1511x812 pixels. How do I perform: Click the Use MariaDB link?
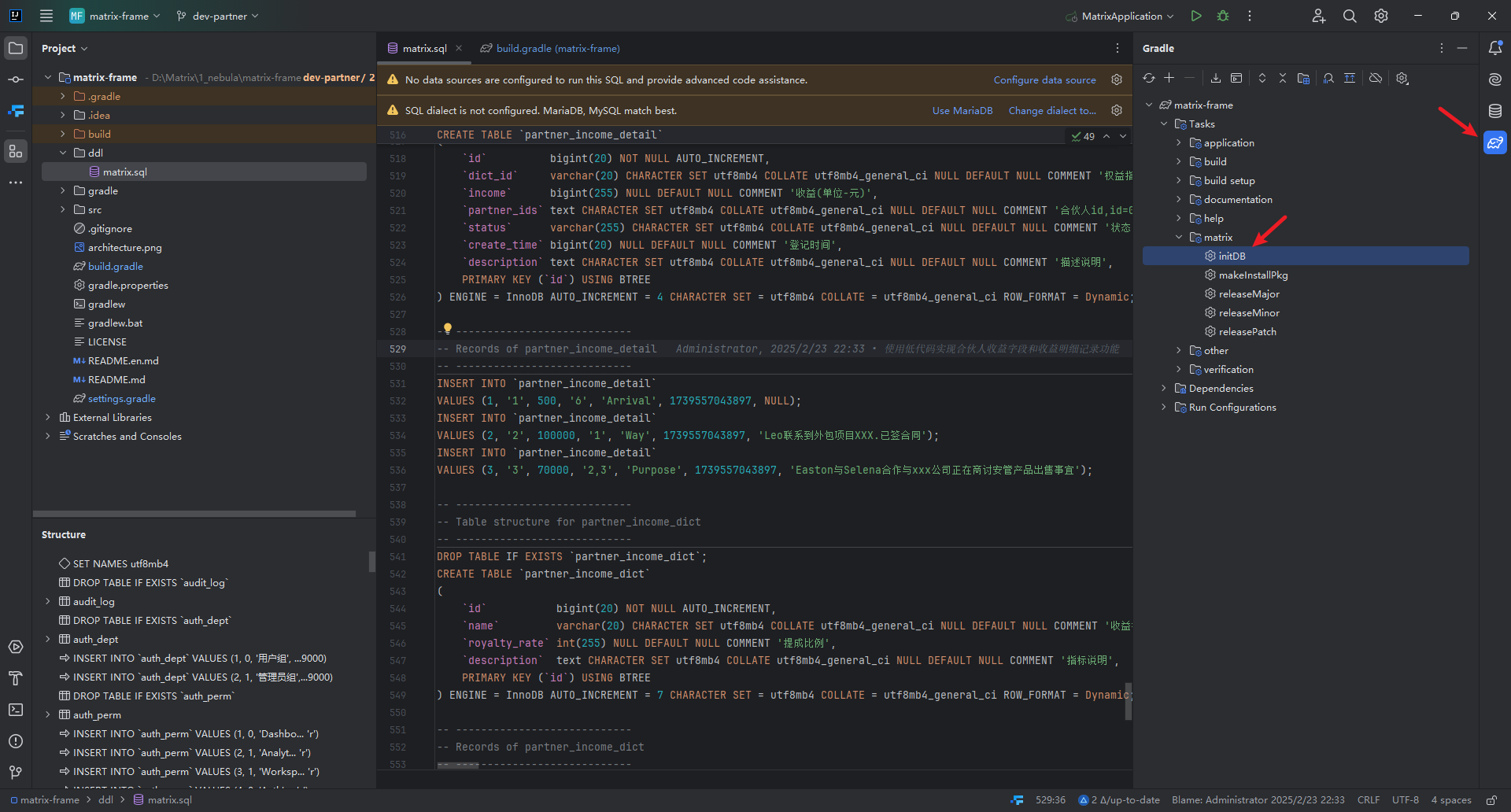click(x=962, y=111)
